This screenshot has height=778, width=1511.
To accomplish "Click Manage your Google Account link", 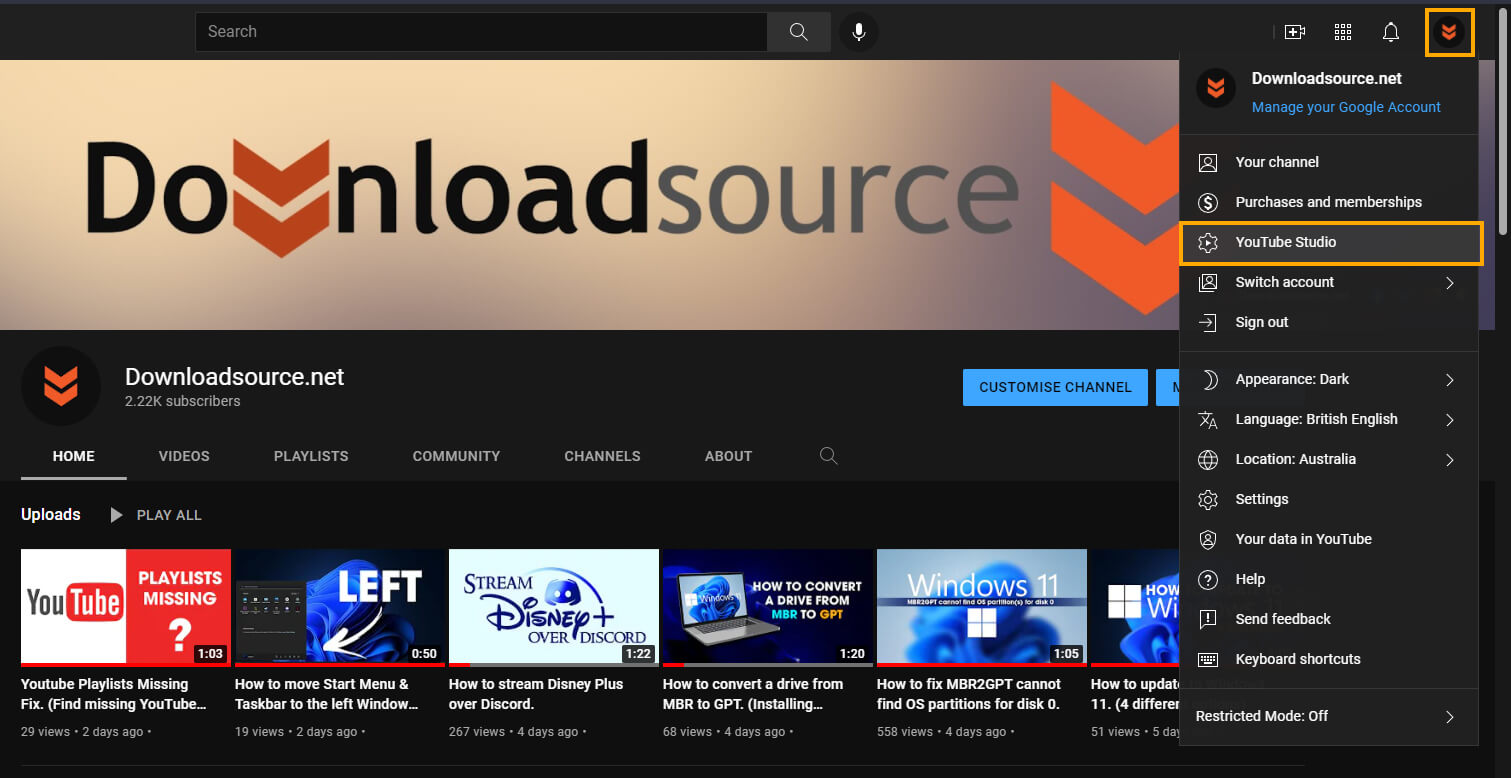I will 1346,107.
